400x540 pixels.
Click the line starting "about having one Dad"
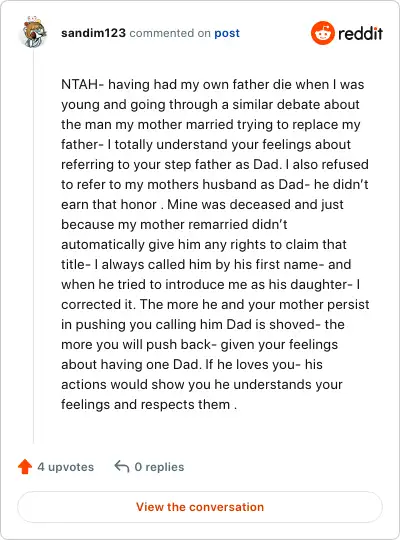point(192,364)
